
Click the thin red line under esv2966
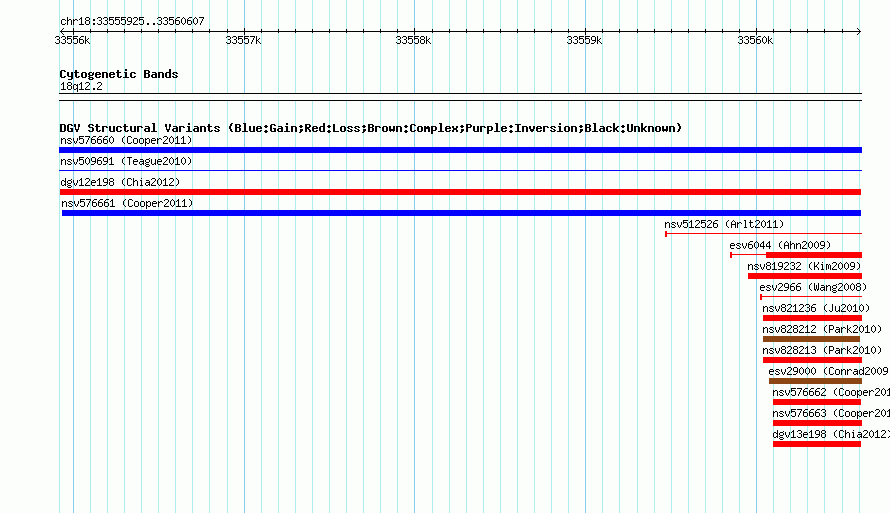811,296
